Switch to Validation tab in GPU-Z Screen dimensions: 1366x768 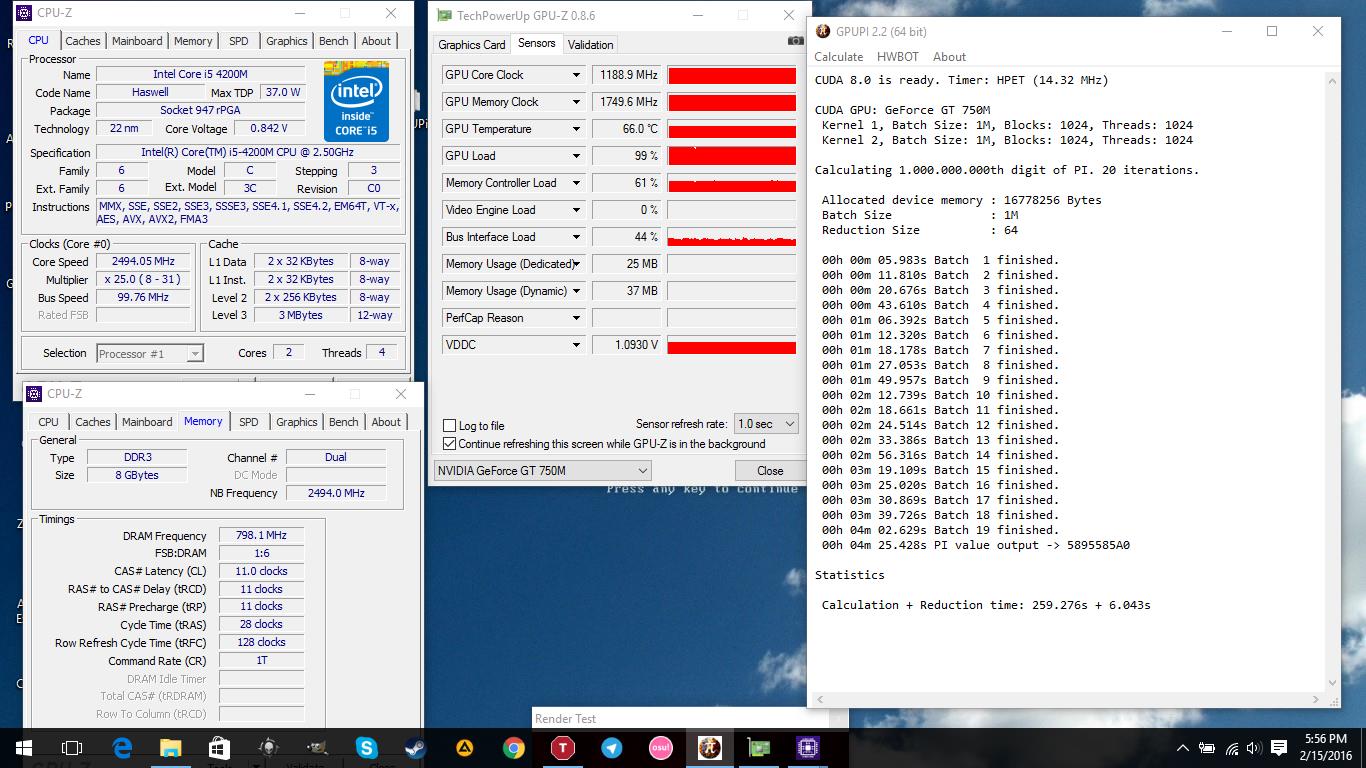[x=591, y=45]
